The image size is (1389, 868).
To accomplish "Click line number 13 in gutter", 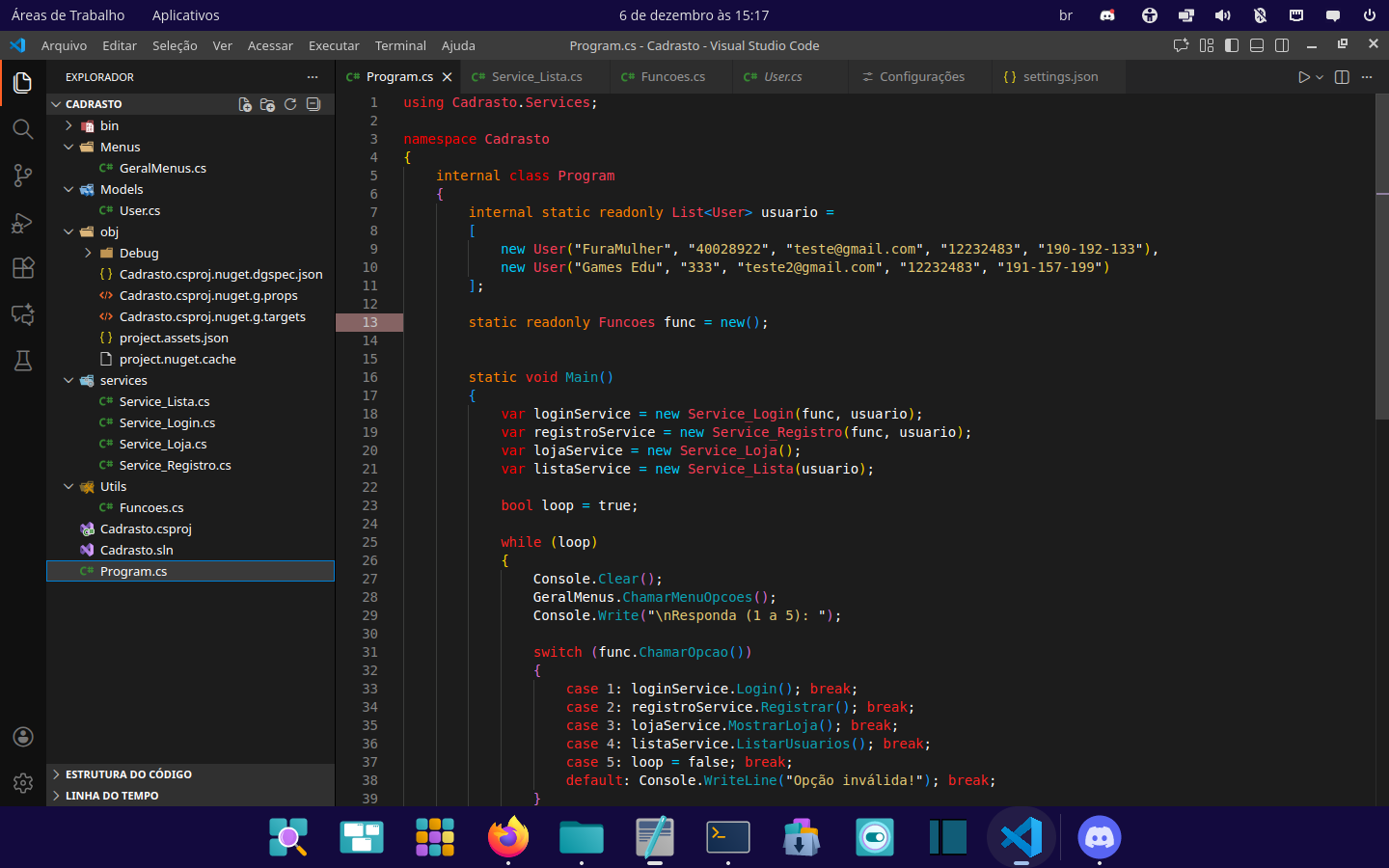I will coord(370,322).
